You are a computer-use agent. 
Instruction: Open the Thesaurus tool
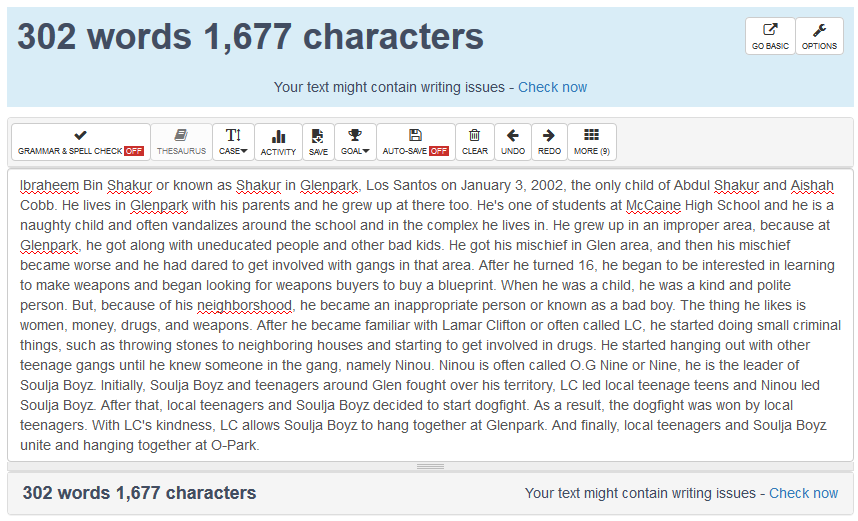point(181,142)
